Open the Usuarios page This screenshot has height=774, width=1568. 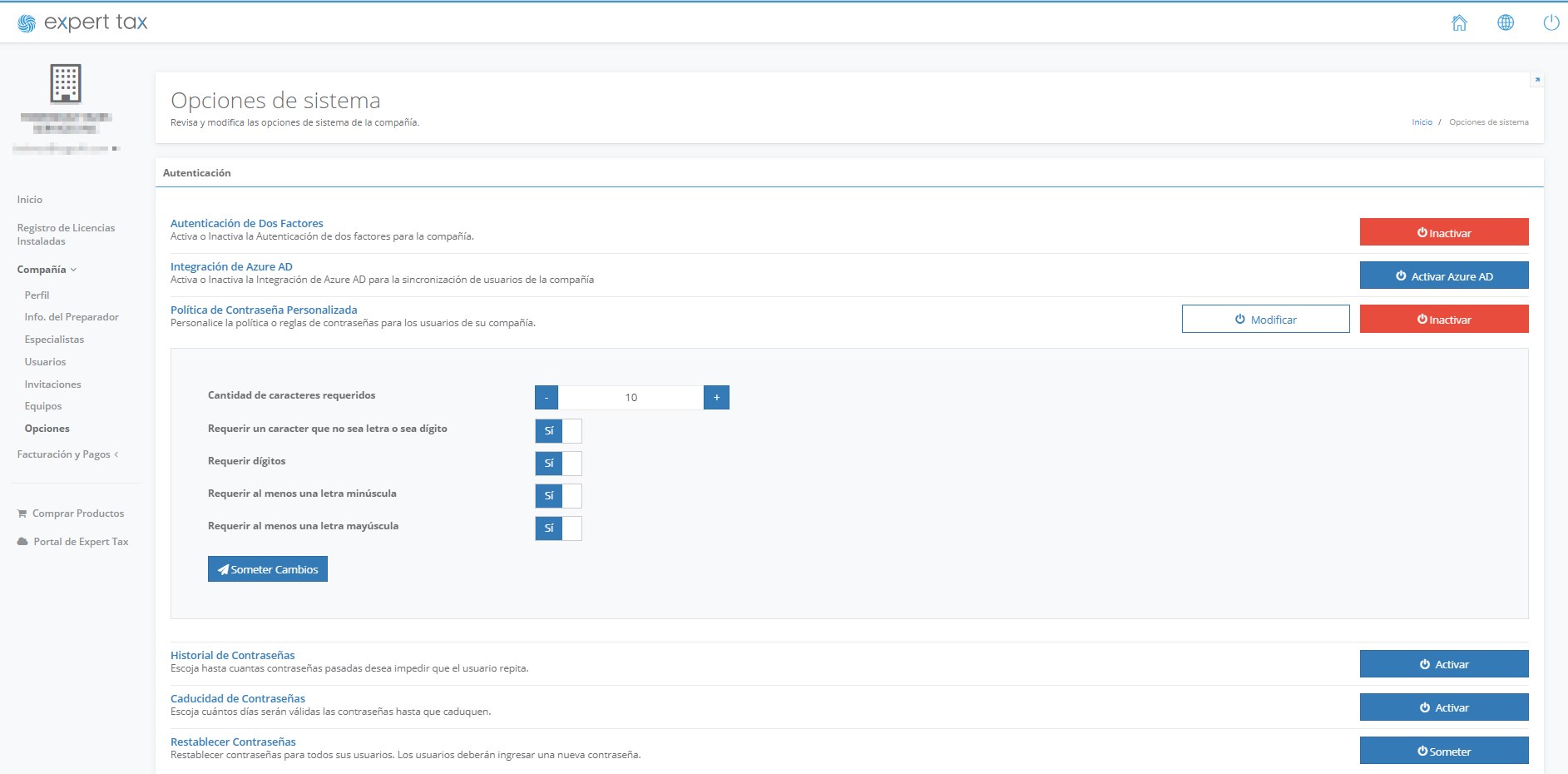pyautogui.click(x=45, y=362)
